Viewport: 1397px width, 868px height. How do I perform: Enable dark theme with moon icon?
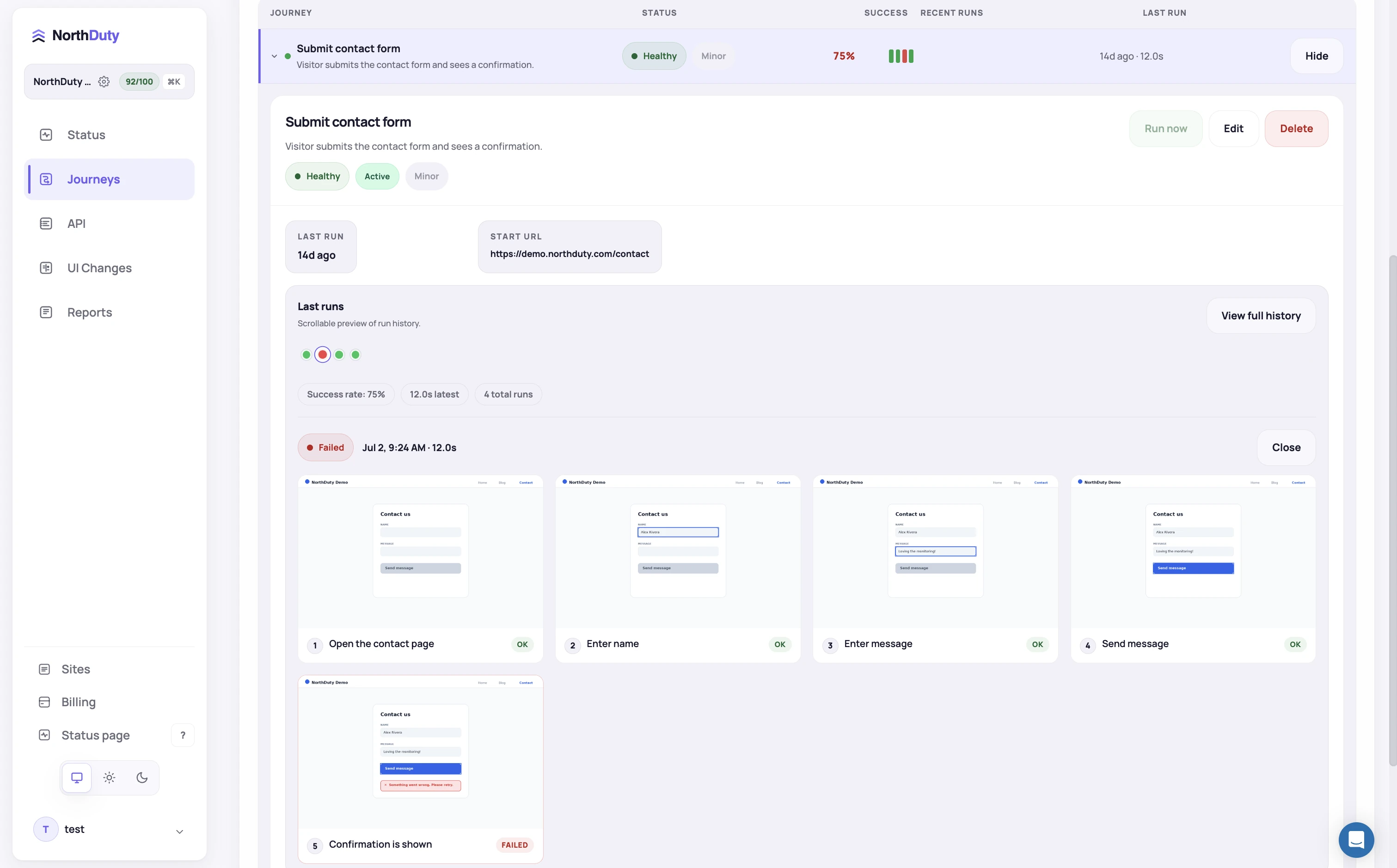tap(142, 778)
